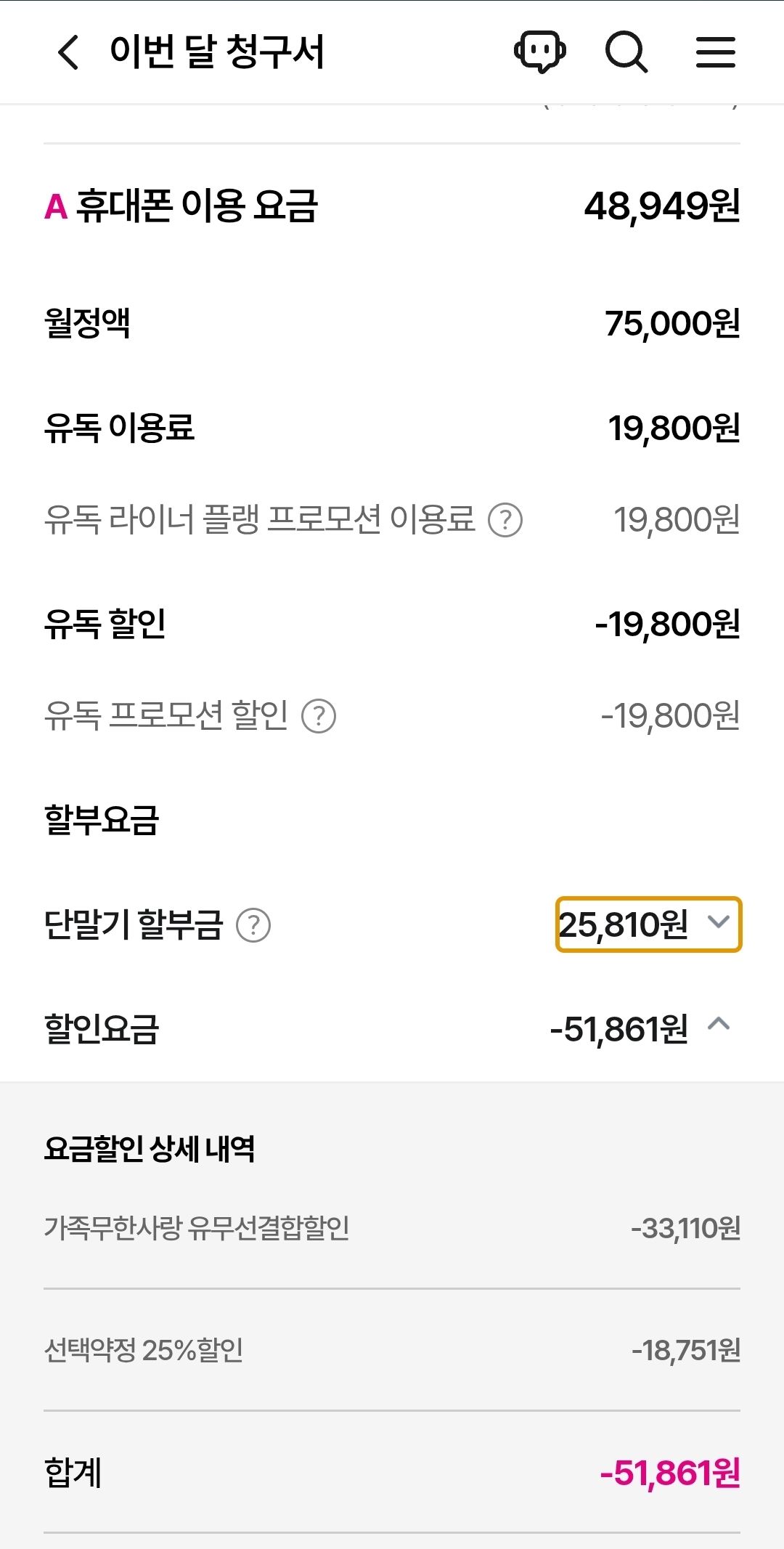Tap the 유독 할인 row label
This screenshot has height=1549, width=784.
tap(105, 624)
